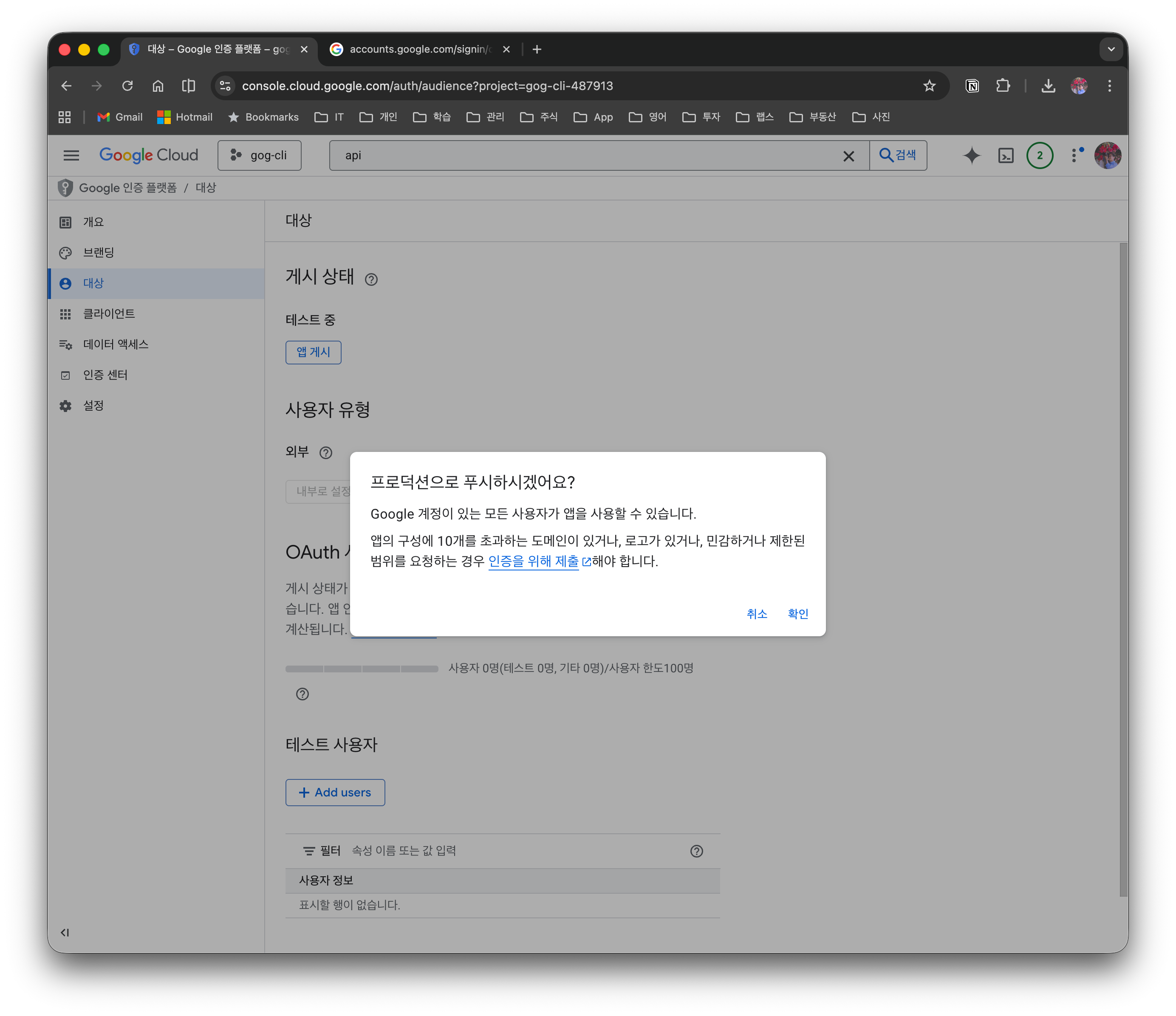Open the Gemini AI assistant sparkle icon
Image resolution: width=1176 pixels, height=1016 pixels.
[972, 155]
